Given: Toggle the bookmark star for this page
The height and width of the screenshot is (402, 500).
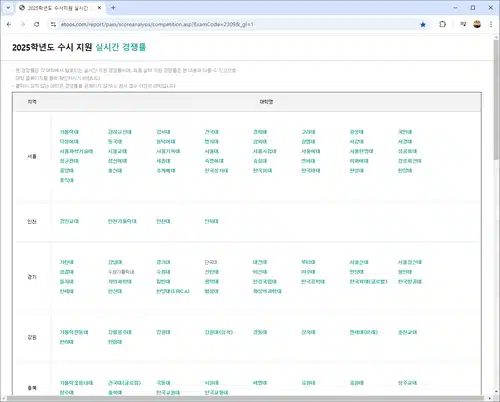Looking at the screenshot, I should (423, 24).
